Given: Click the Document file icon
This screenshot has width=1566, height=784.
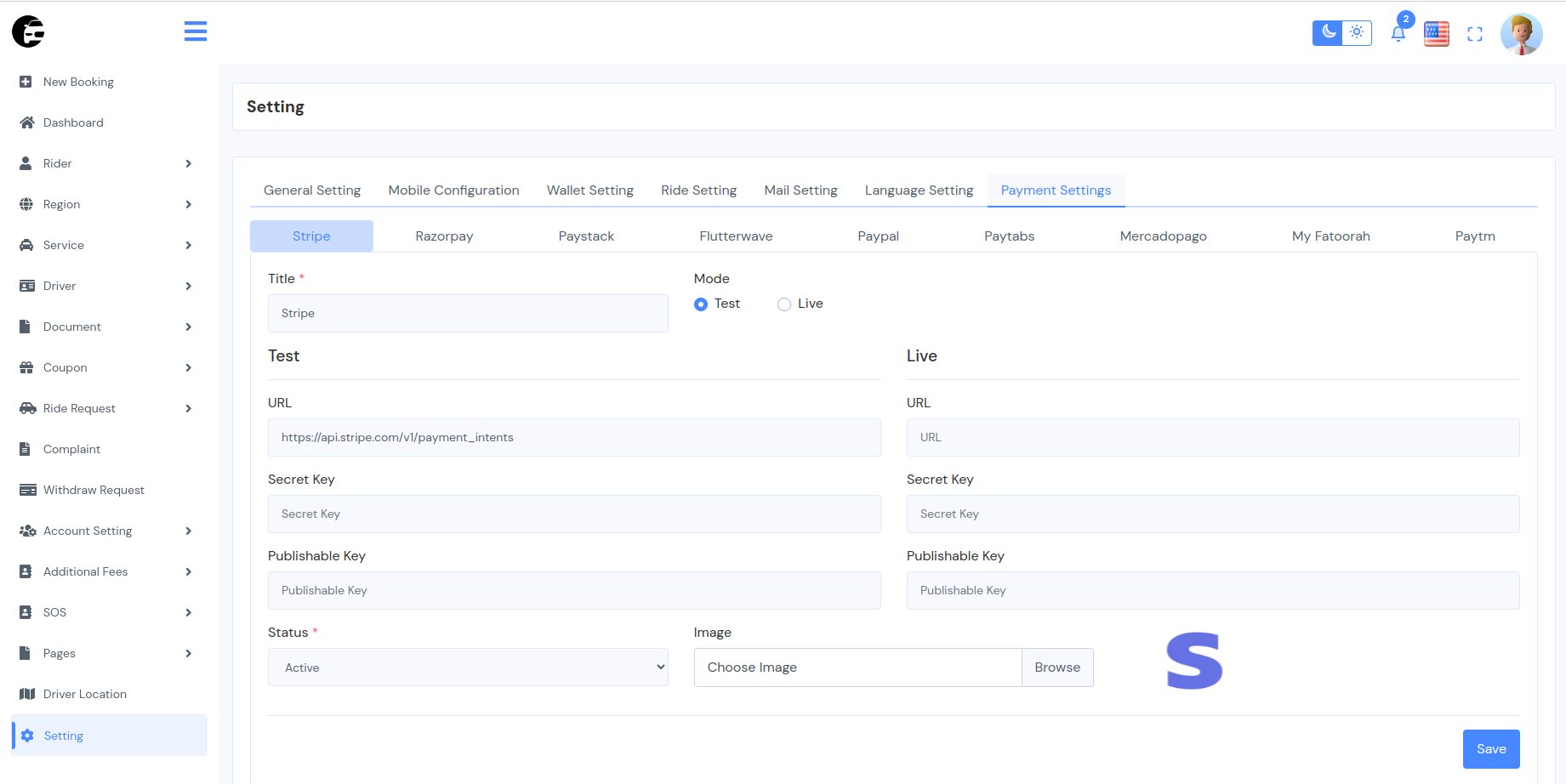Looking at the screenshot, I should pyautogui.click(x=25, y=327).
